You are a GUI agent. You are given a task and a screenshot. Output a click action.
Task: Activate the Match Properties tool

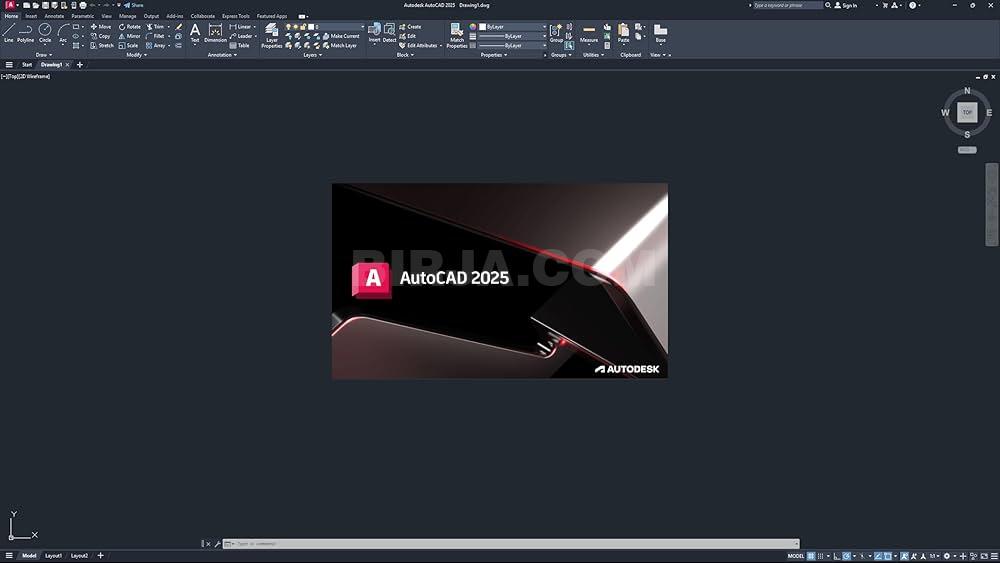[457, 34]
